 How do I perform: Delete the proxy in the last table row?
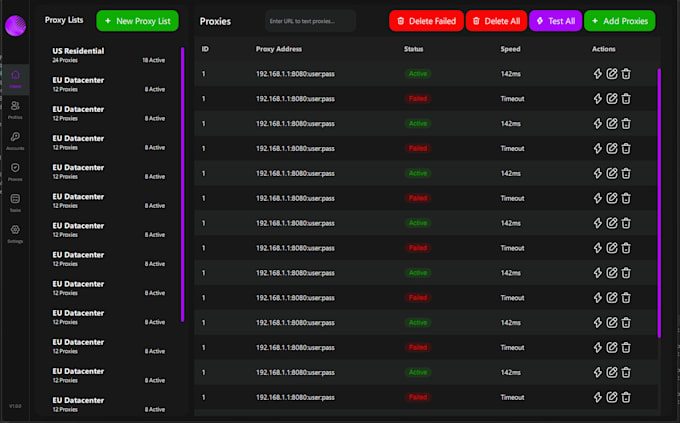pyautogui.click(x=626, y=397)
